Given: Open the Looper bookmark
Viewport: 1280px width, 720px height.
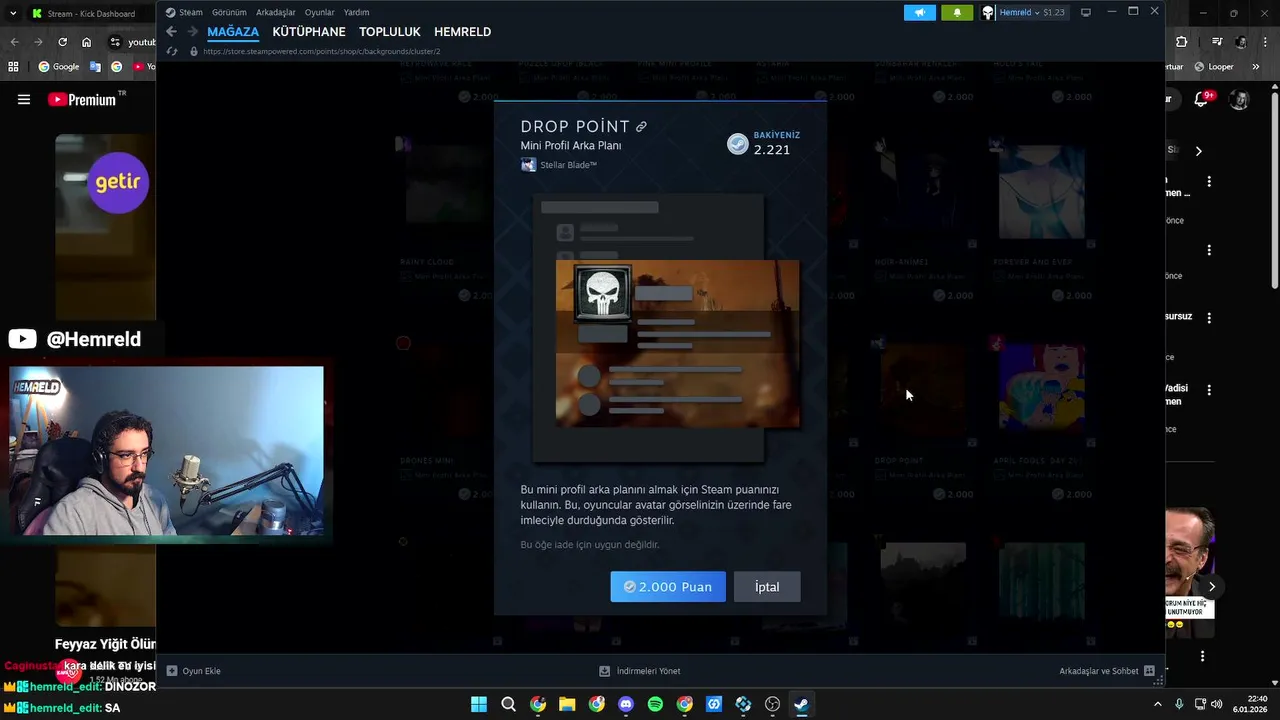Looking at the screenshot, I should (x=1213, y=67).
